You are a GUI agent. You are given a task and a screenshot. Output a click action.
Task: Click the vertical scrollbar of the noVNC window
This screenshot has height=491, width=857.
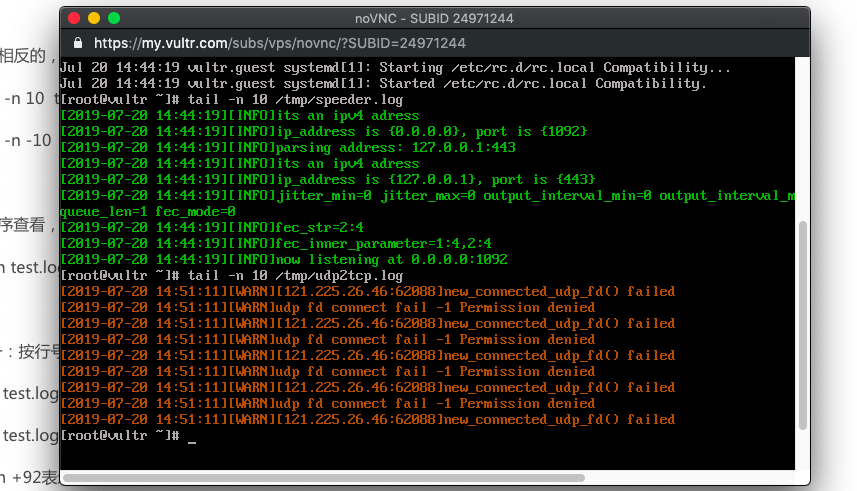point(802,325)
